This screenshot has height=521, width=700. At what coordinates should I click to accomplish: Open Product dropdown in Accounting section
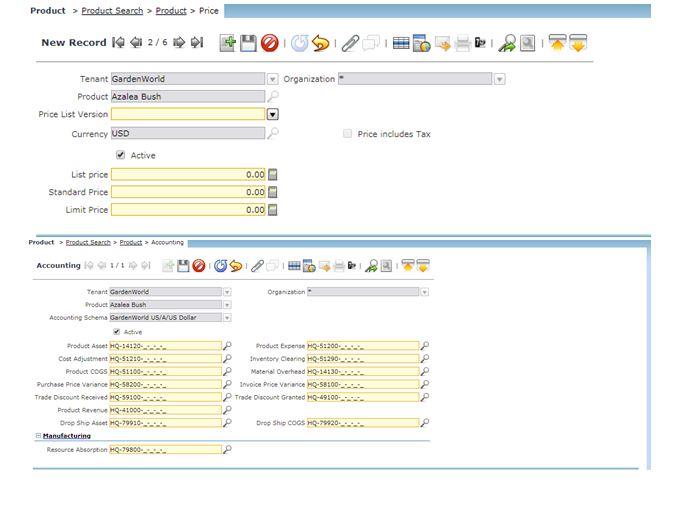(x=227, y=305)
